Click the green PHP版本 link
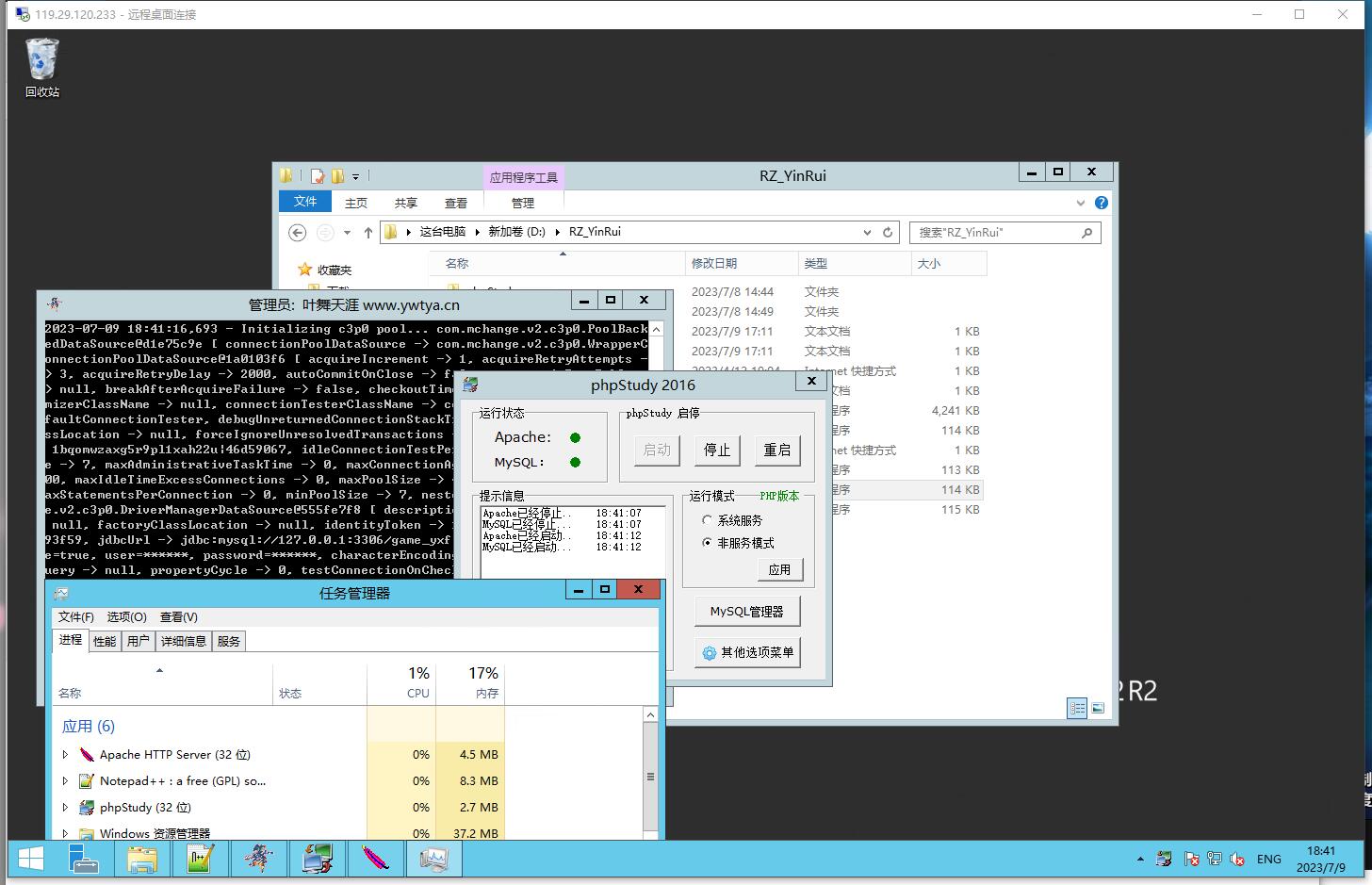The image size is (1372, 885). tap(779, 496)
